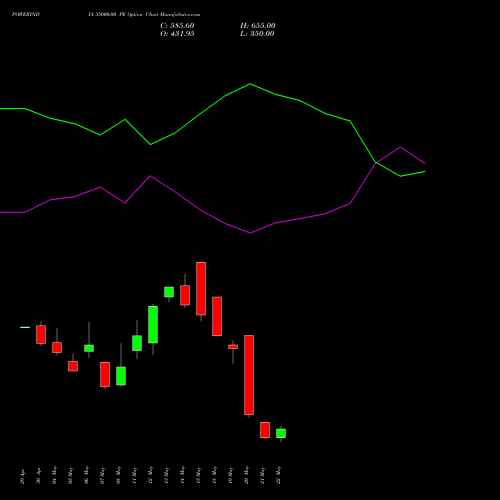Click the green candle for 11 May

tap(137, 343)
